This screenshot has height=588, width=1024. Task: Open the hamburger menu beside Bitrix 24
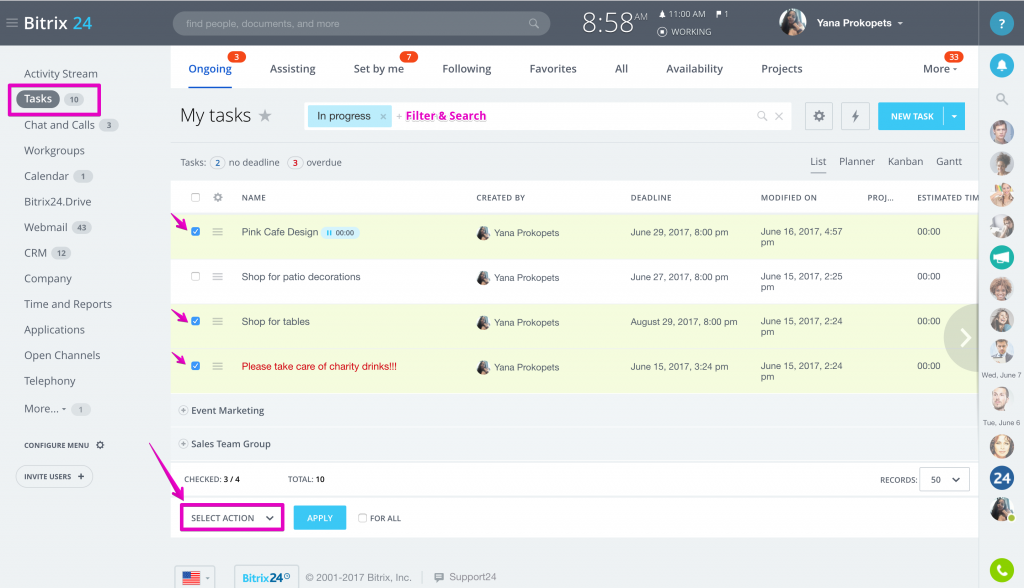click(x=12, y=23)
